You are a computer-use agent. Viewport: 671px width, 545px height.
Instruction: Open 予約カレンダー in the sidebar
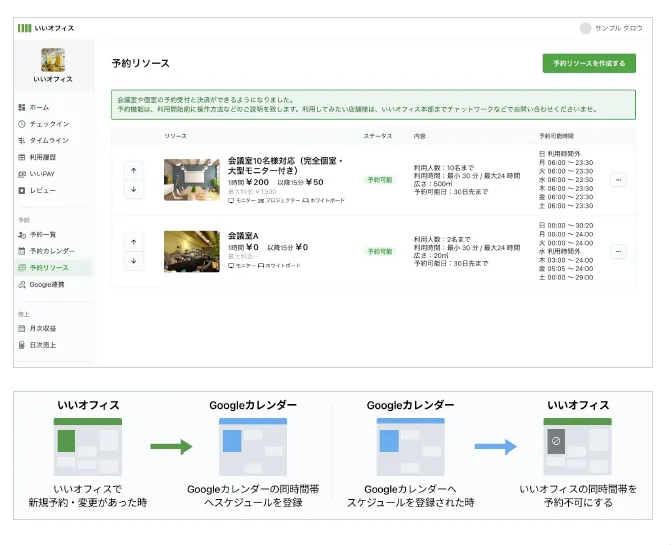pos(46,251)
